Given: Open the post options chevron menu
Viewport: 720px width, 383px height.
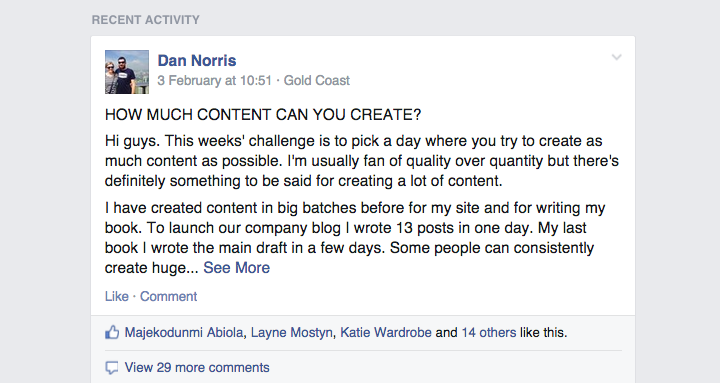Looking at the screenshot, I should point(616,57).
